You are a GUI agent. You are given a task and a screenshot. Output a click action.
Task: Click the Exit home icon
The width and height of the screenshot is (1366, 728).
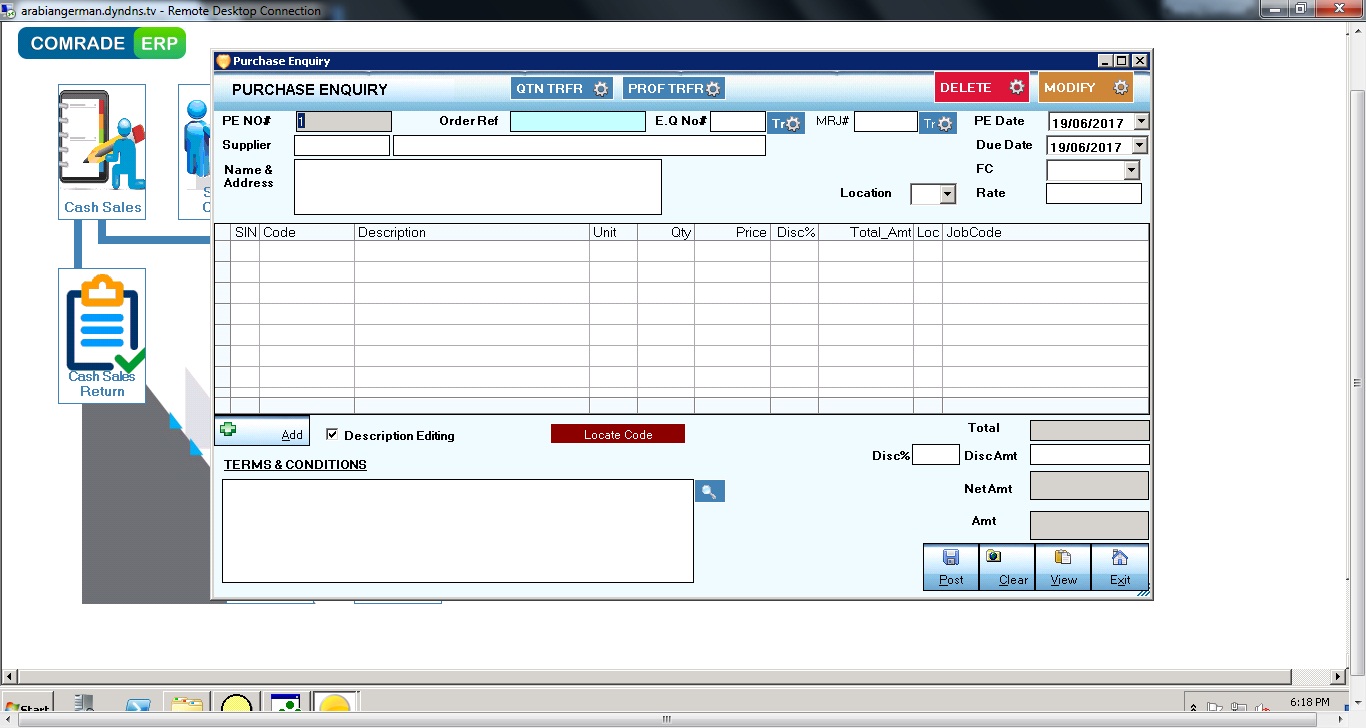tap(1118, 558)
